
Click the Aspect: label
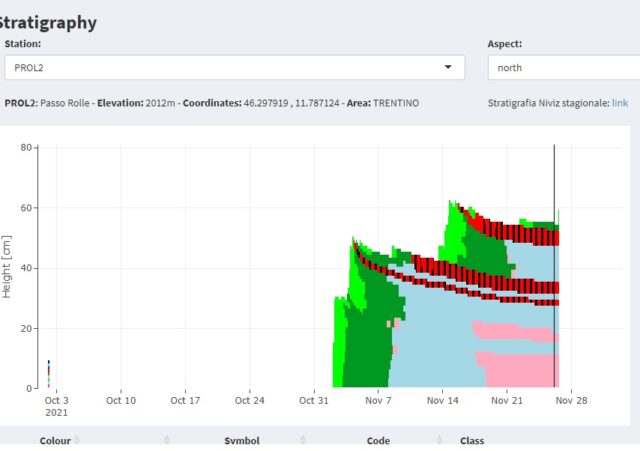pos(504,44)
